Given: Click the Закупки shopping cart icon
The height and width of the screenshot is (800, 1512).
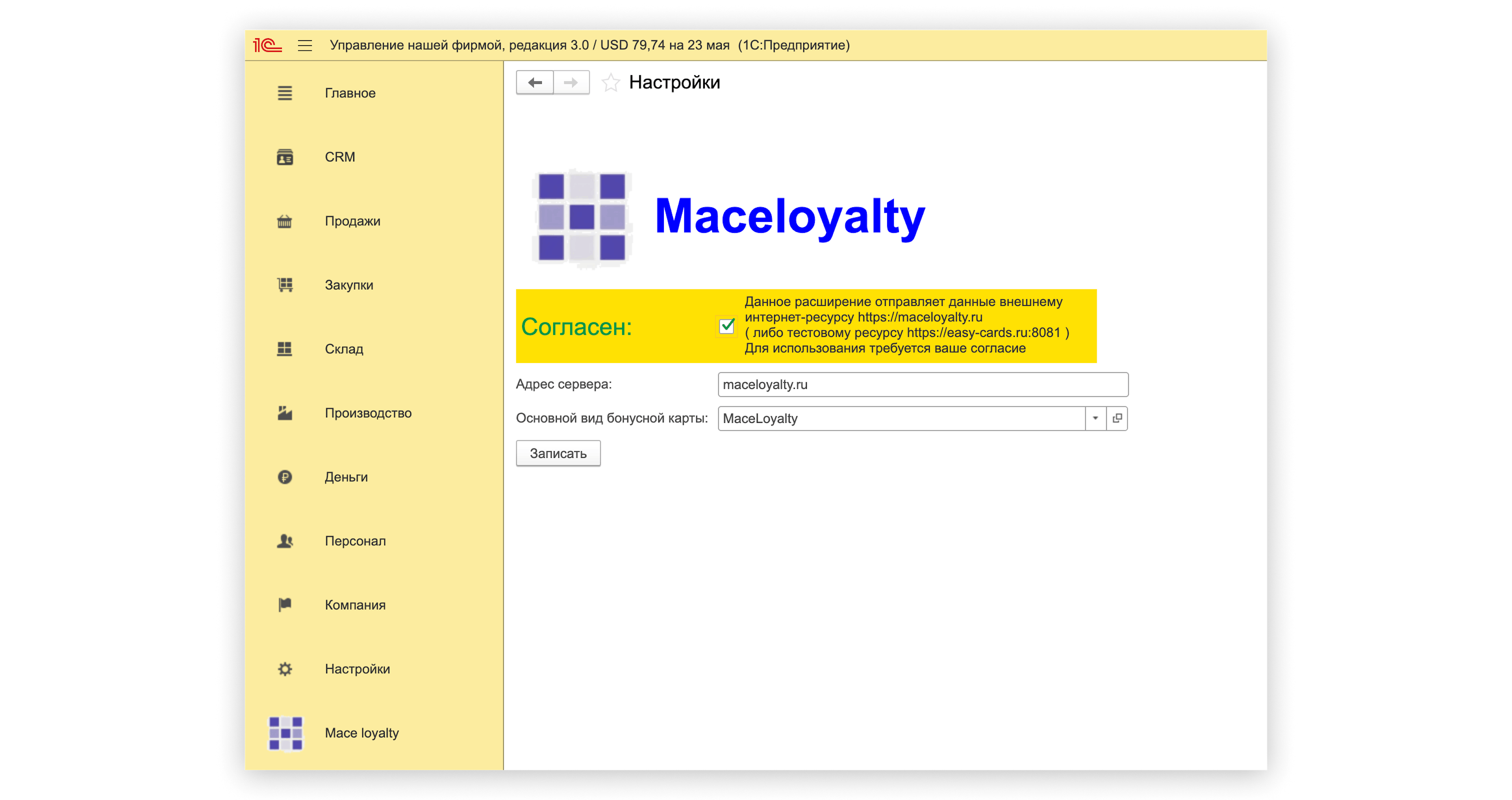Looking at the screenshot, I should pos(285,285).
